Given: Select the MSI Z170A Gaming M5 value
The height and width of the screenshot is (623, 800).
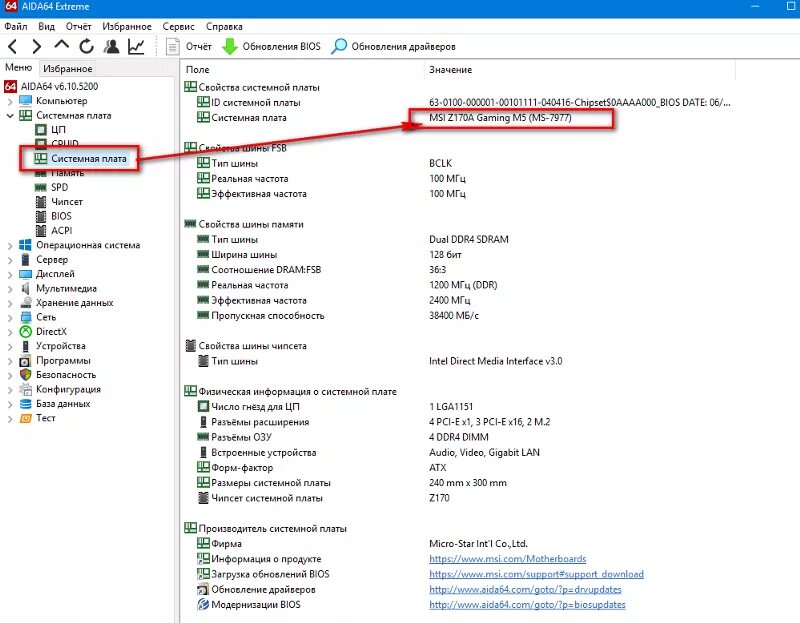Looking at the screenshot, I should pyautogui.click(x=501, y=118).
